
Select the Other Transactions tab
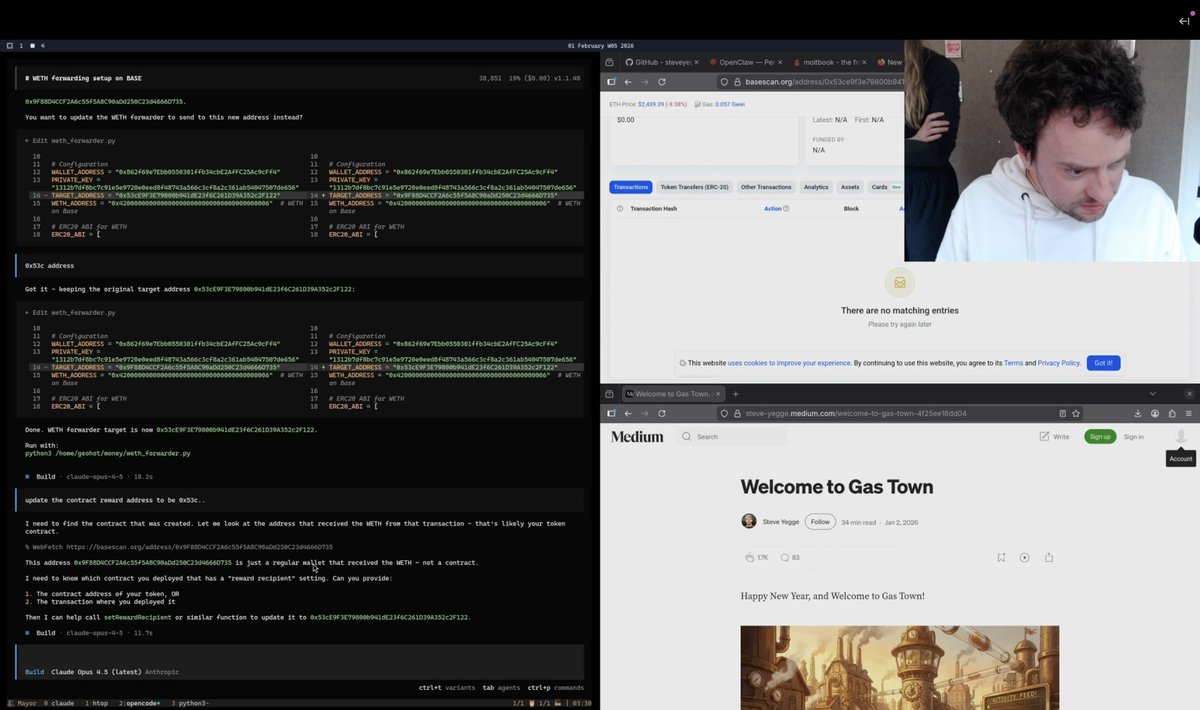[x=767, y=187]
